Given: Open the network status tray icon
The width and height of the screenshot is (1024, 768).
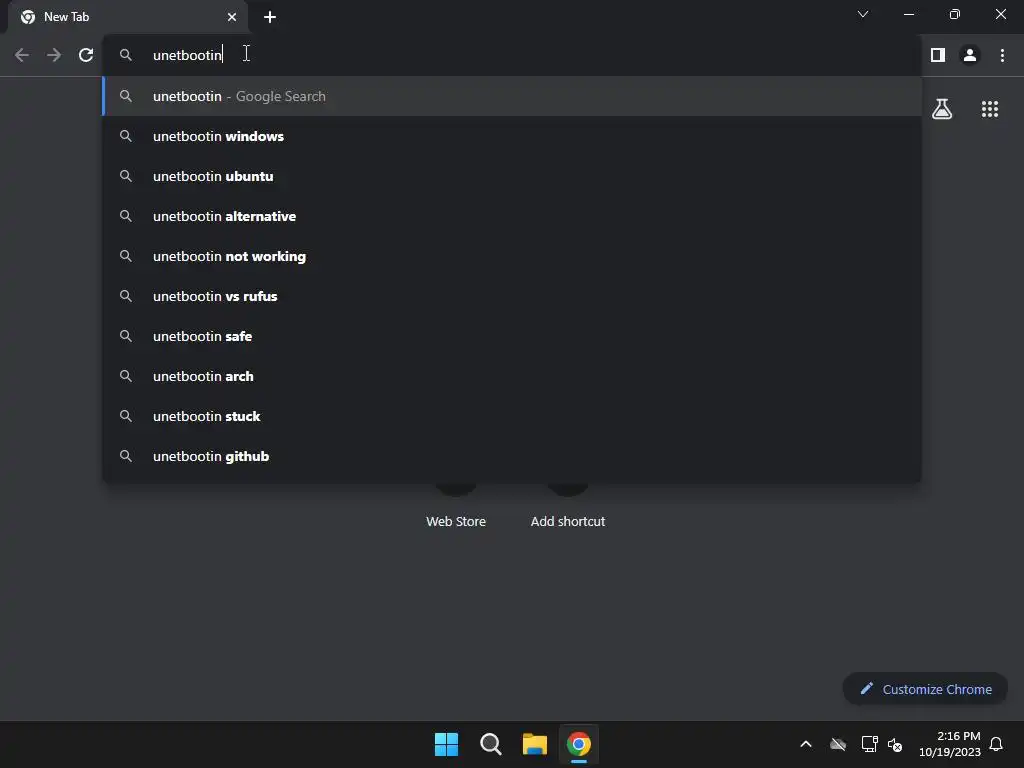Looking at the screenshot, I should click(x=869, y=744).
